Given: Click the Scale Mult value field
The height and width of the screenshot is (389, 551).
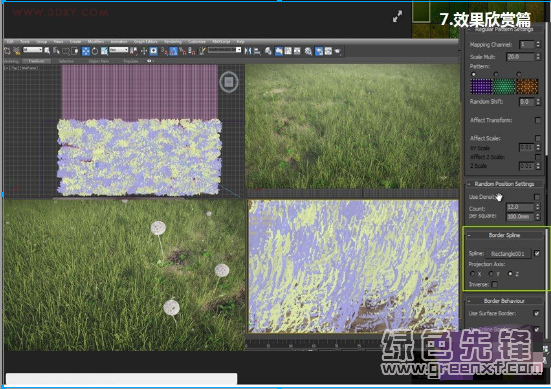Looking at the screenshot, I should [520, 57].
